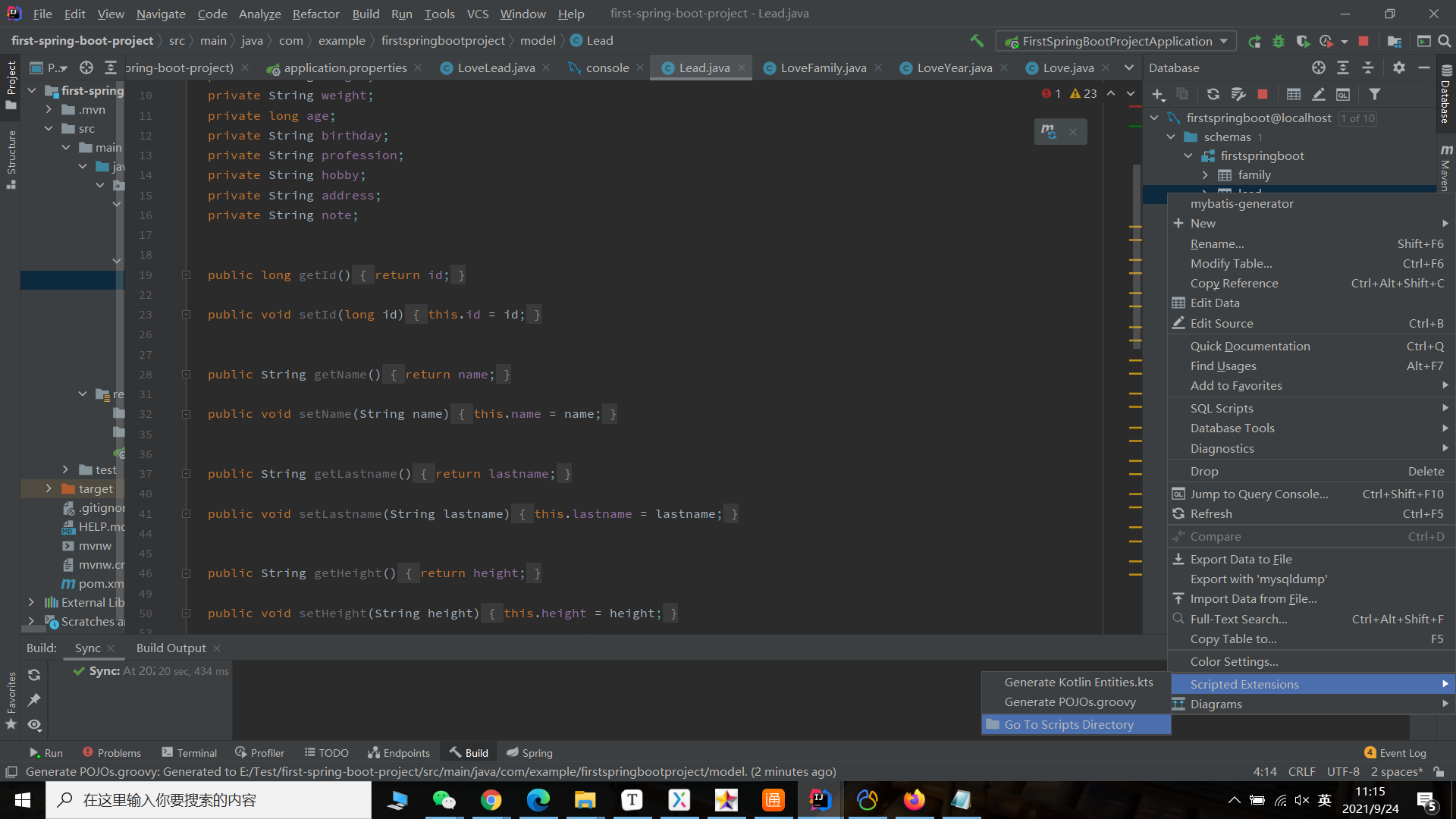Click the Search Everywhere magnifier icon
This screenshot has width=1456, height=819.
pyautogui.click(x=1445, y=41)
